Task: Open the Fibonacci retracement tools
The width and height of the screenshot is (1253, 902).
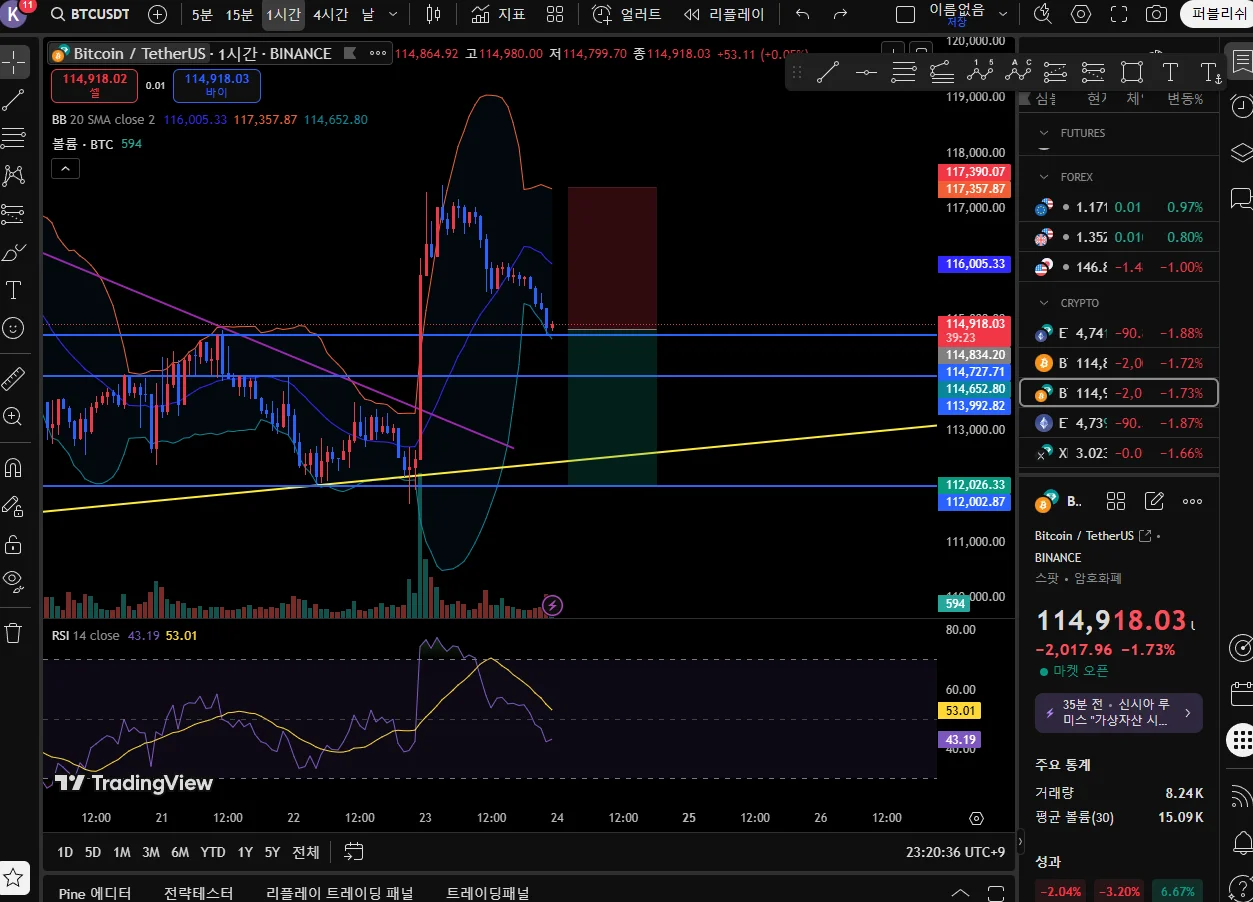Action: click(x=14, y=137)
